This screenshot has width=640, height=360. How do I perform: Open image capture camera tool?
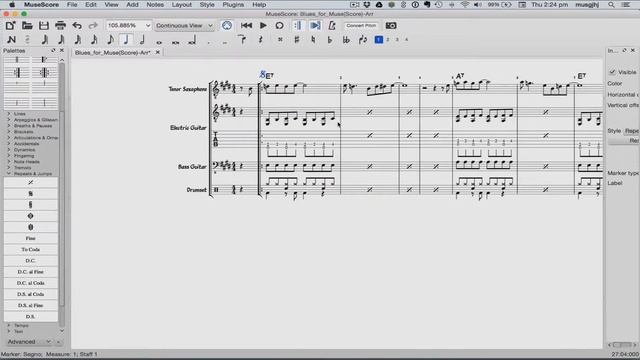[x=391, y=26]
